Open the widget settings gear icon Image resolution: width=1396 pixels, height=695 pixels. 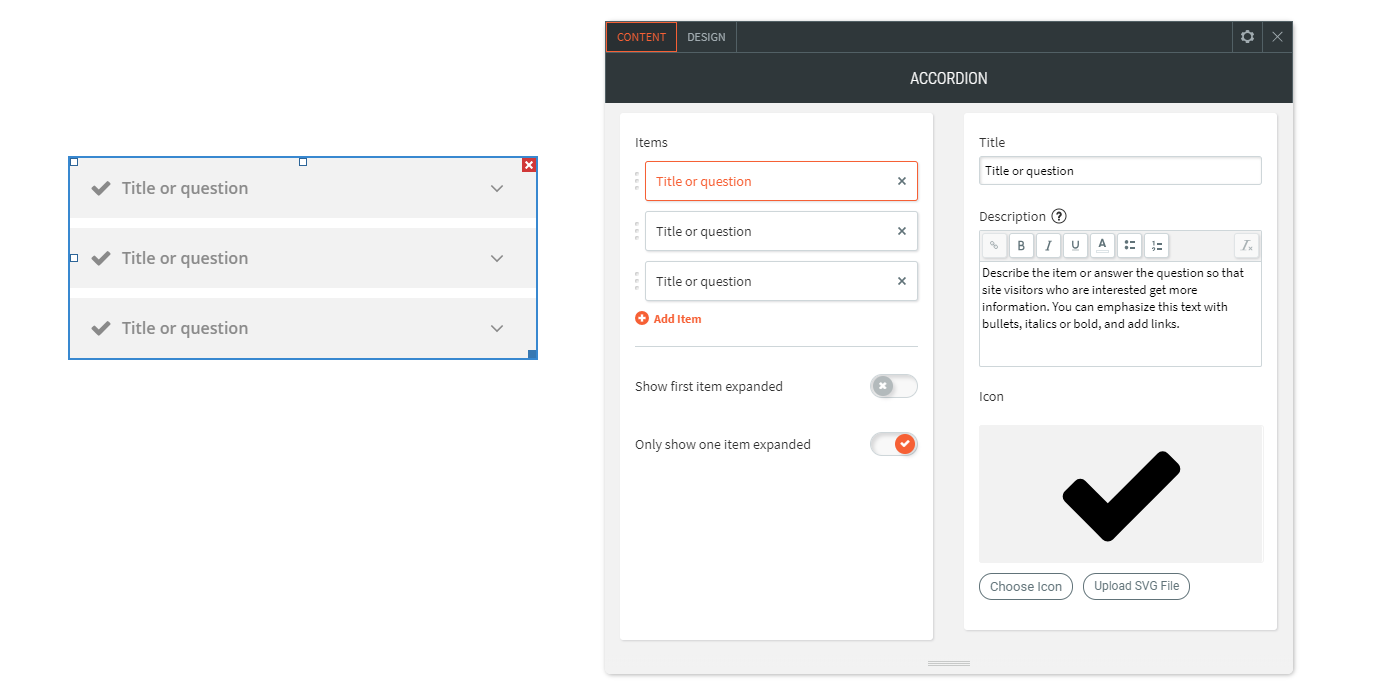(1247, 36)
